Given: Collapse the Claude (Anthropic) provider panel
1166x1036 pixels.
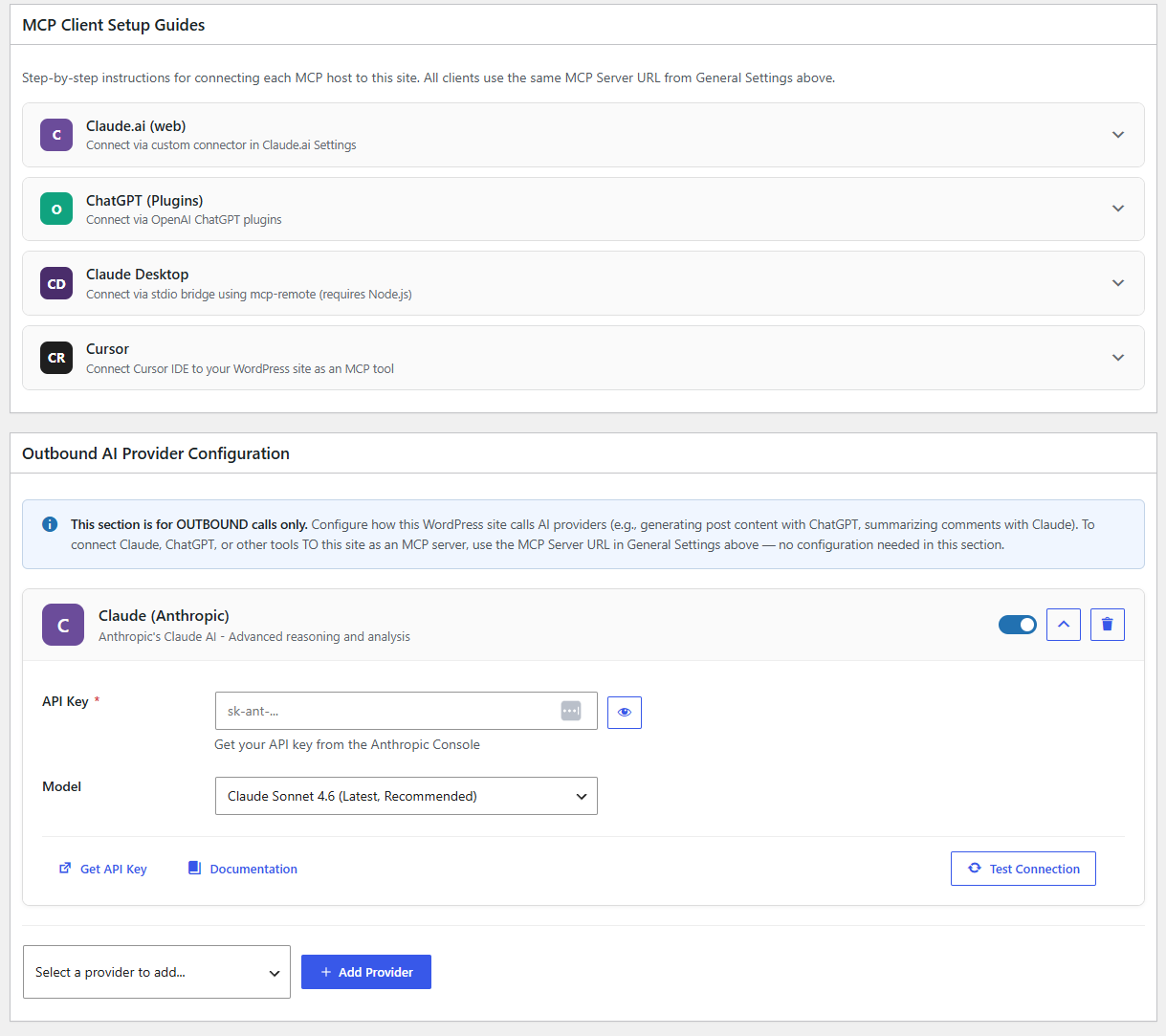Looking at the screenshot, I should 1064,625.
